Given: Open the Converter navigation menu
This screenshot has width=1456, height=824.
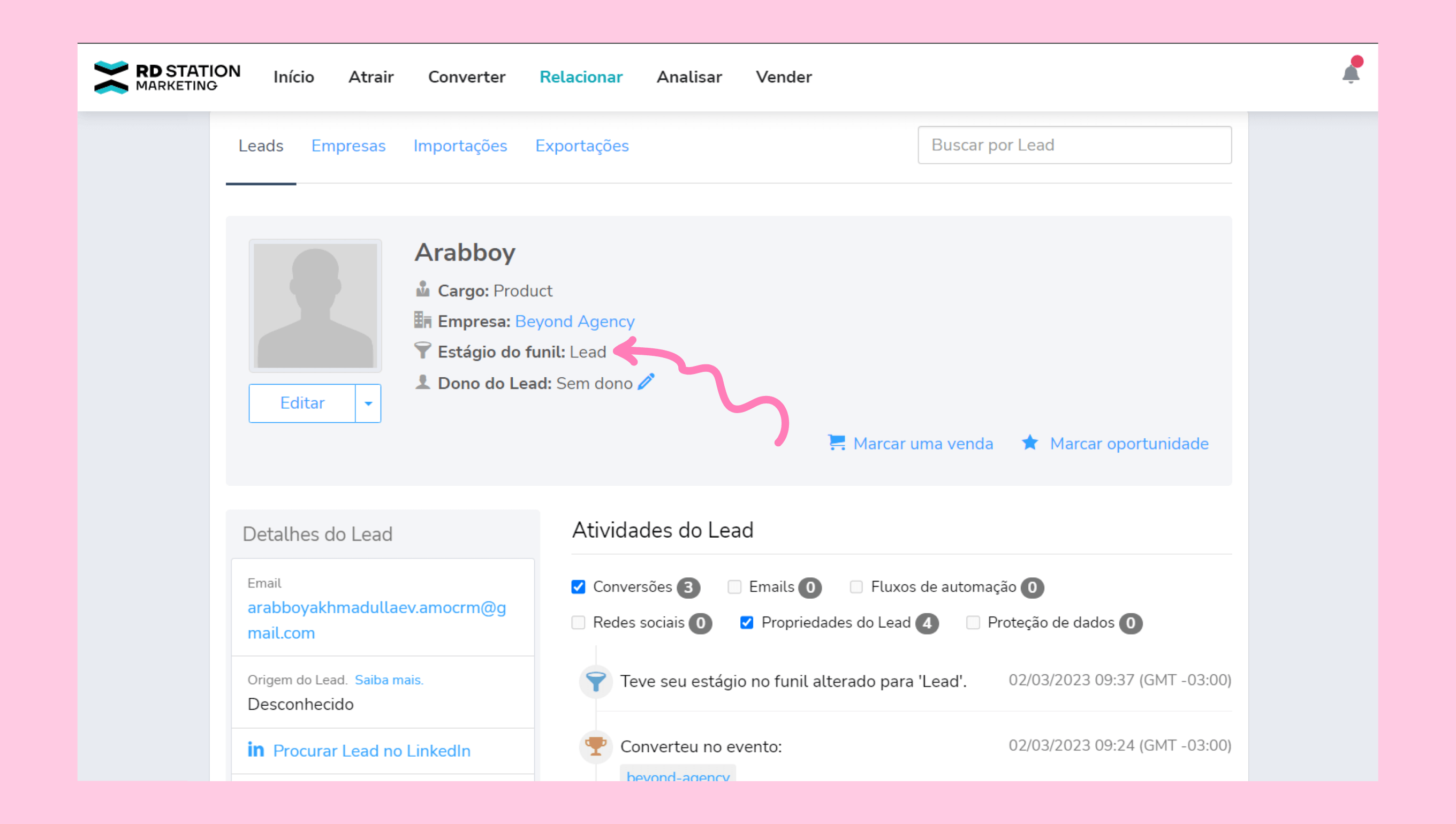Looking at the screenshot, I should (466, 77).
